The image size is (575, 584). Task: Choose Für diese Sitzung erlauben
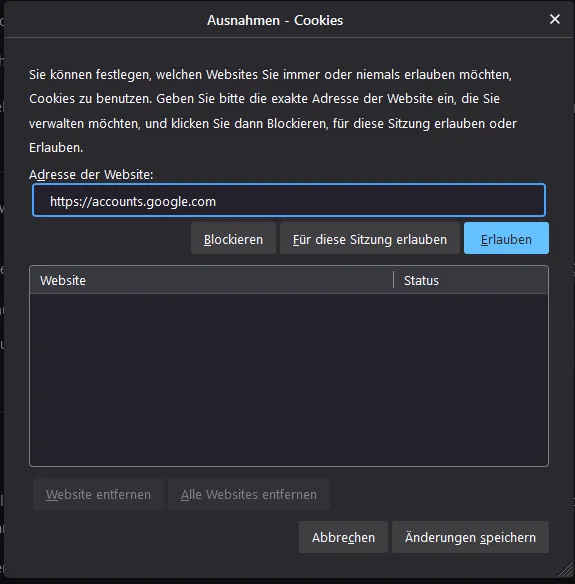(369, 238)
